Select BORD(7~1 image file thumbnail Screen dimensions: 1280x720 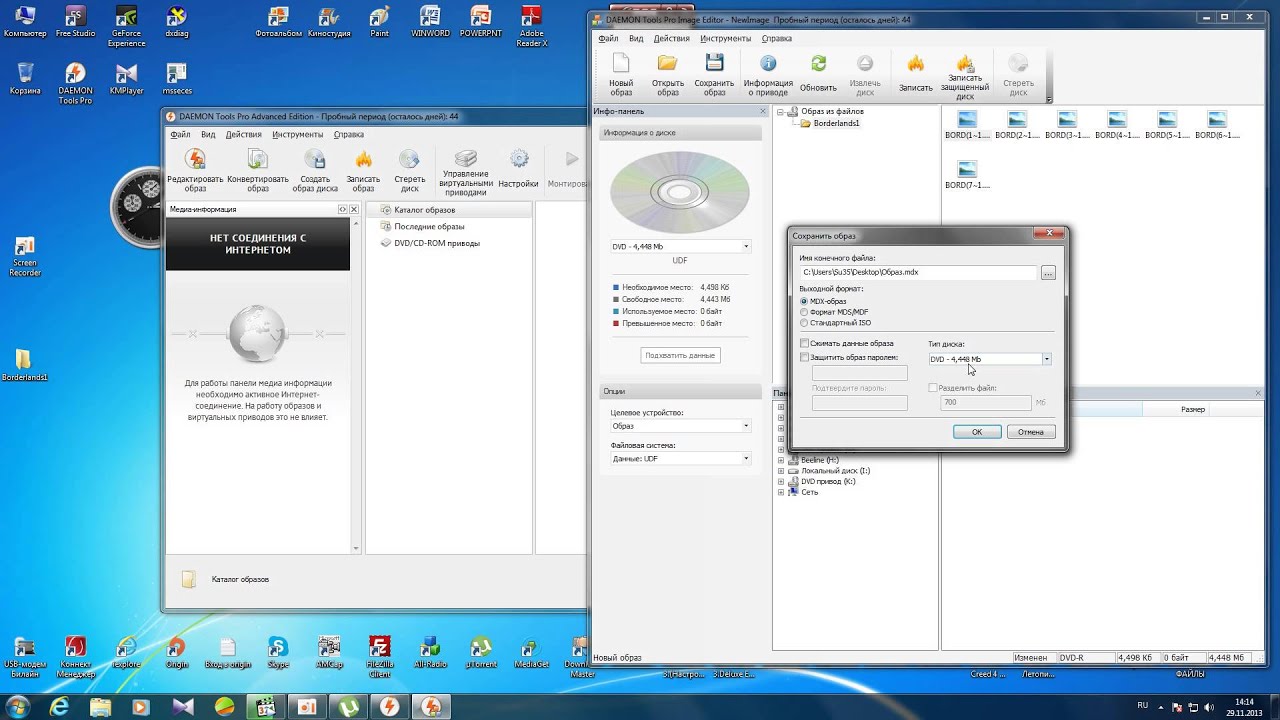pyautogui.click(x=967, y=175)
